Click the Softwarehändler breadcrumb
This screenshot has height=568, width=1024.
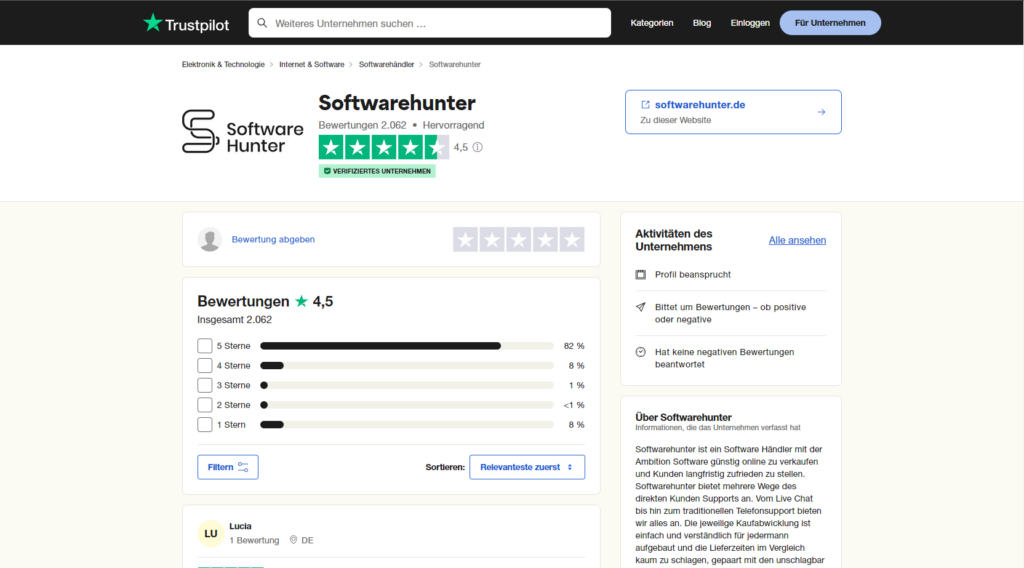[387, 65]
